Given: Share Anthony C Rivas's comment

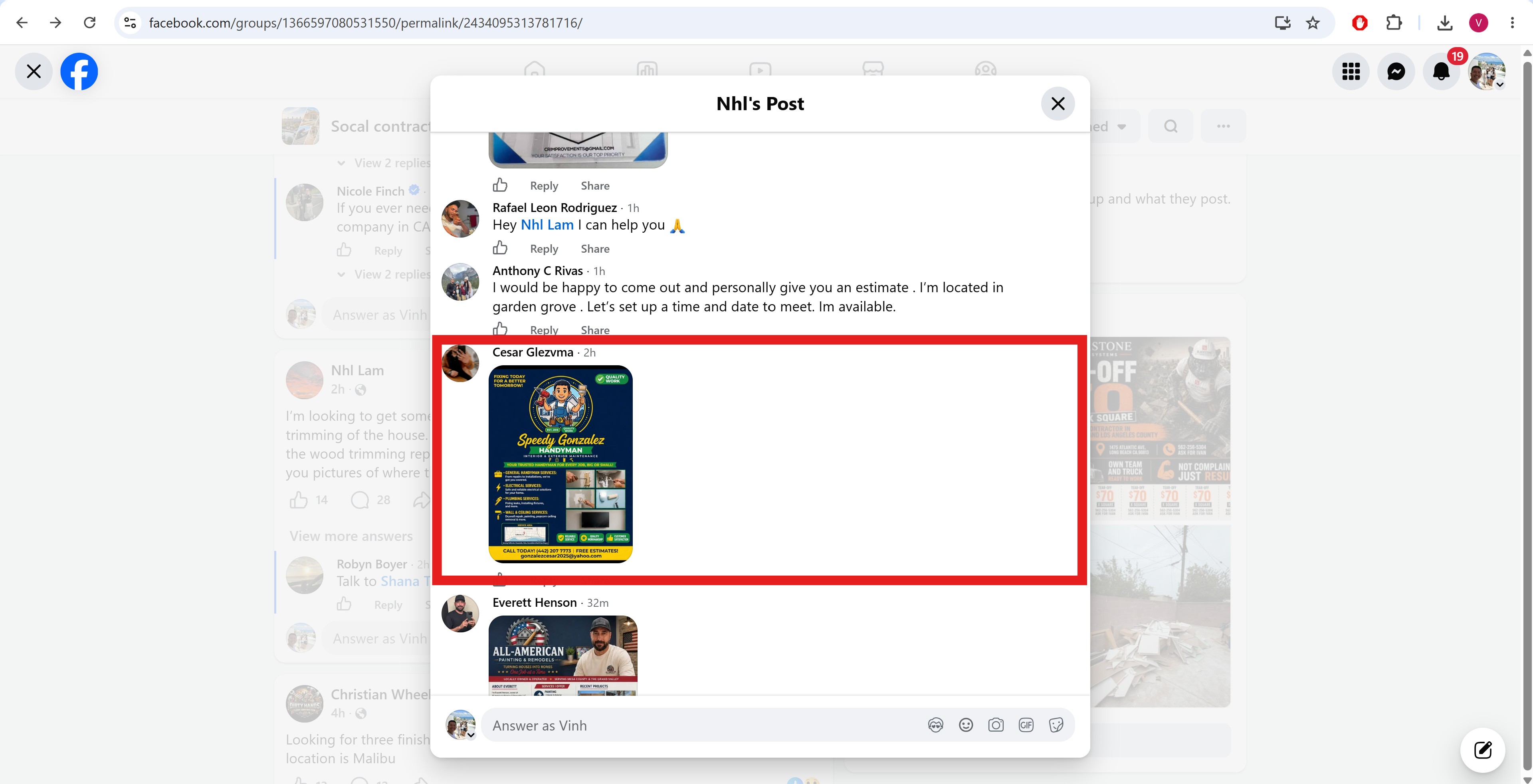Looking at the screenshot, I should click(595, 330).
